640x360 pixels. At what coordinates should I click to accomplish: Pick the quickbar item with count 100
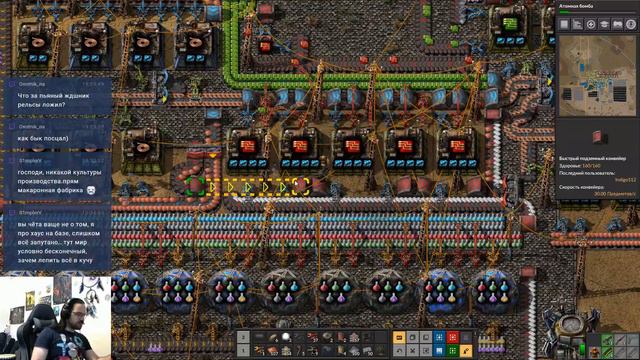click(x=355, y=350)
